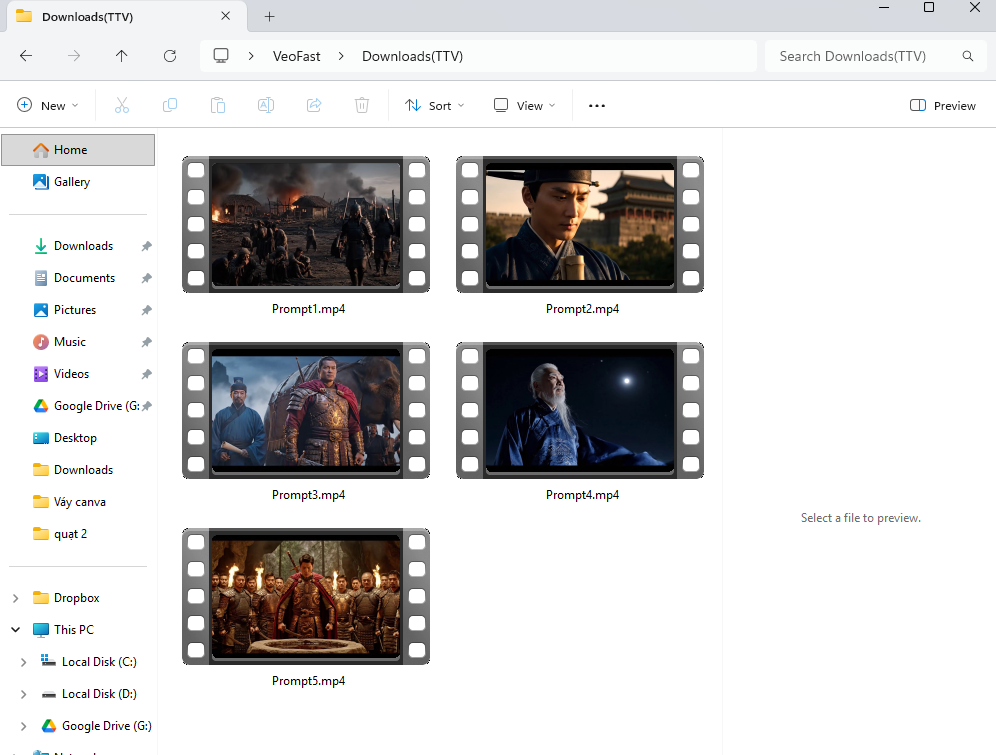Click the pin icon next to Pictures
The height and width of the screenshot is (755, 996).
(x=147, y=310)
